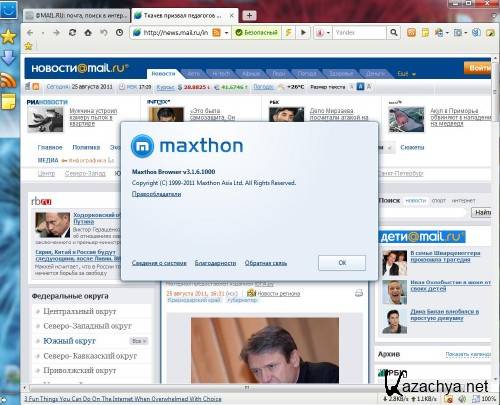Viewport: 500px width, 405px height.
Task: Open the RSS feed reader sidebar panel
Action: click(8, 80)
